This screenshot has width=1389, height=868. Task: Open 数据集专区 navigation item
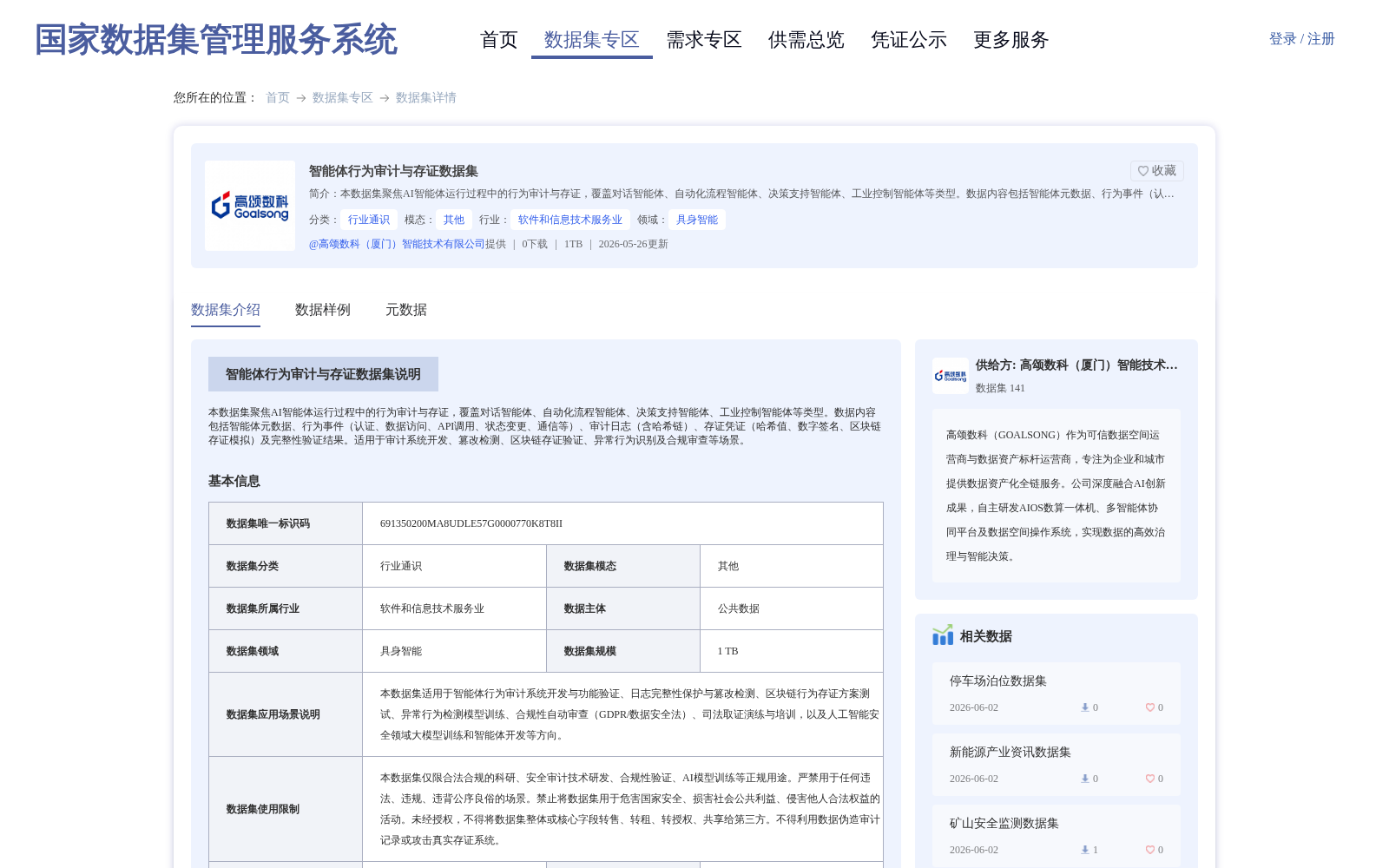pos(592,40)
